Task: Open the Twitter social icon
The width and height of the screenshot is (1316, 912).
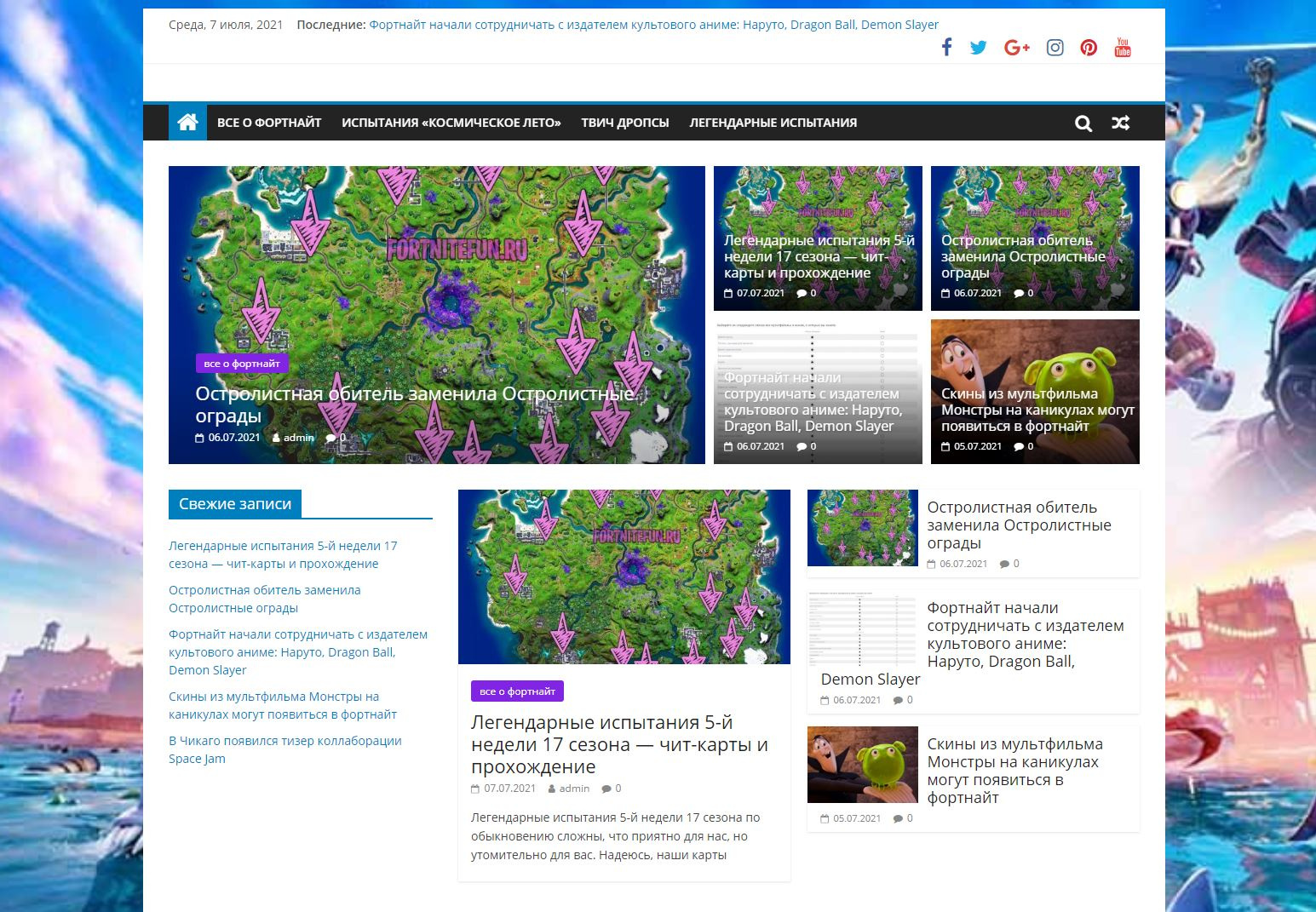Action: coord(979,48)
